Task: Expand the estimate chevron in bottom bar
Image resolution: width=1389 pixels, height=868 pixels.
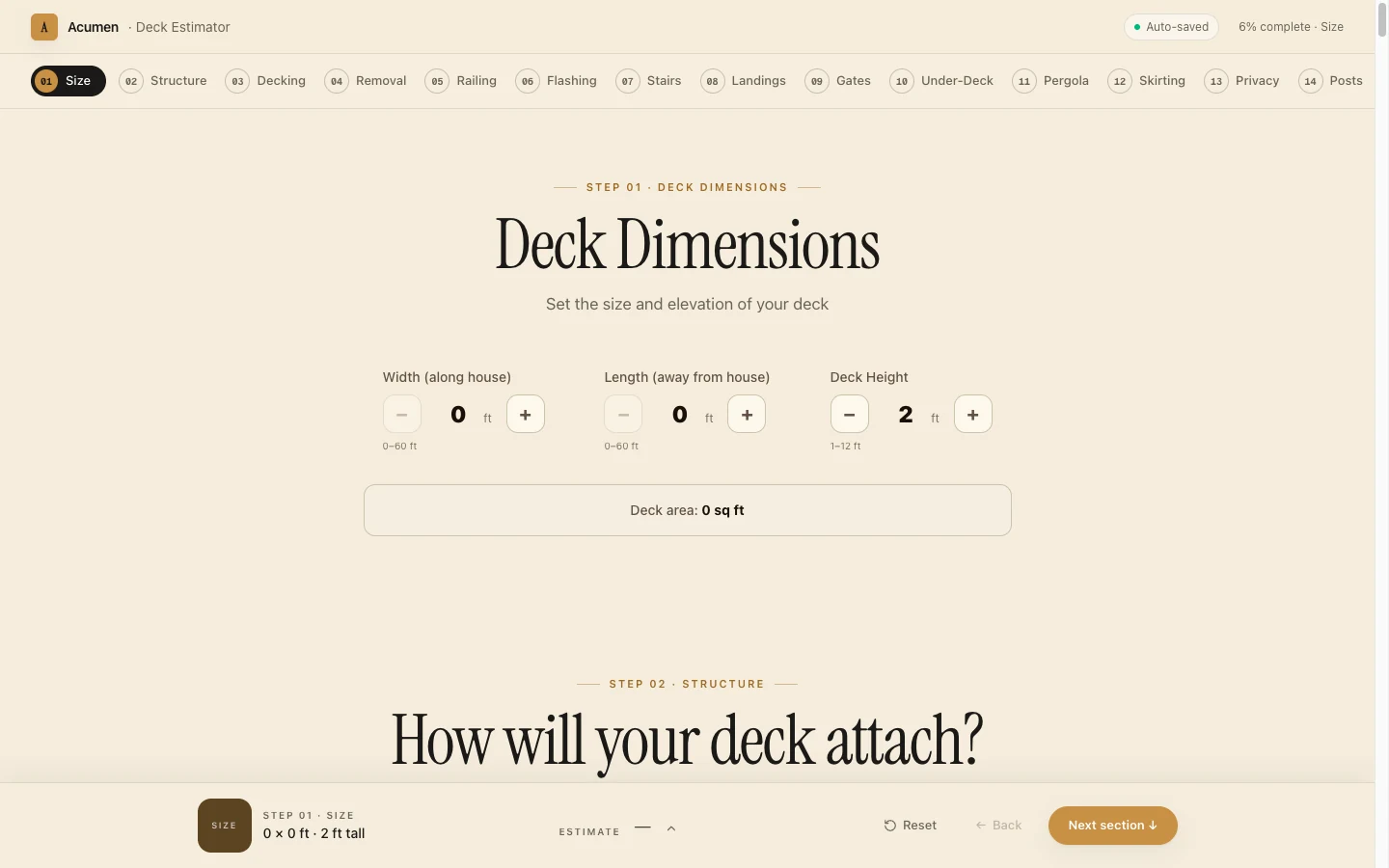Action: (x=671, y=828)
